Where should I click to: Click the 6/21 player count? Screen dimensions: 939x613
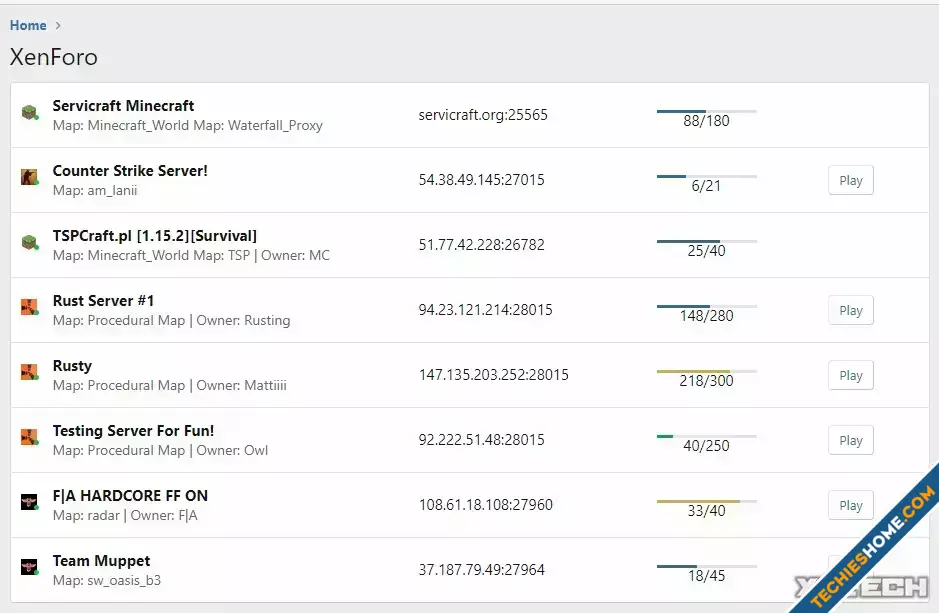point(707,186)
